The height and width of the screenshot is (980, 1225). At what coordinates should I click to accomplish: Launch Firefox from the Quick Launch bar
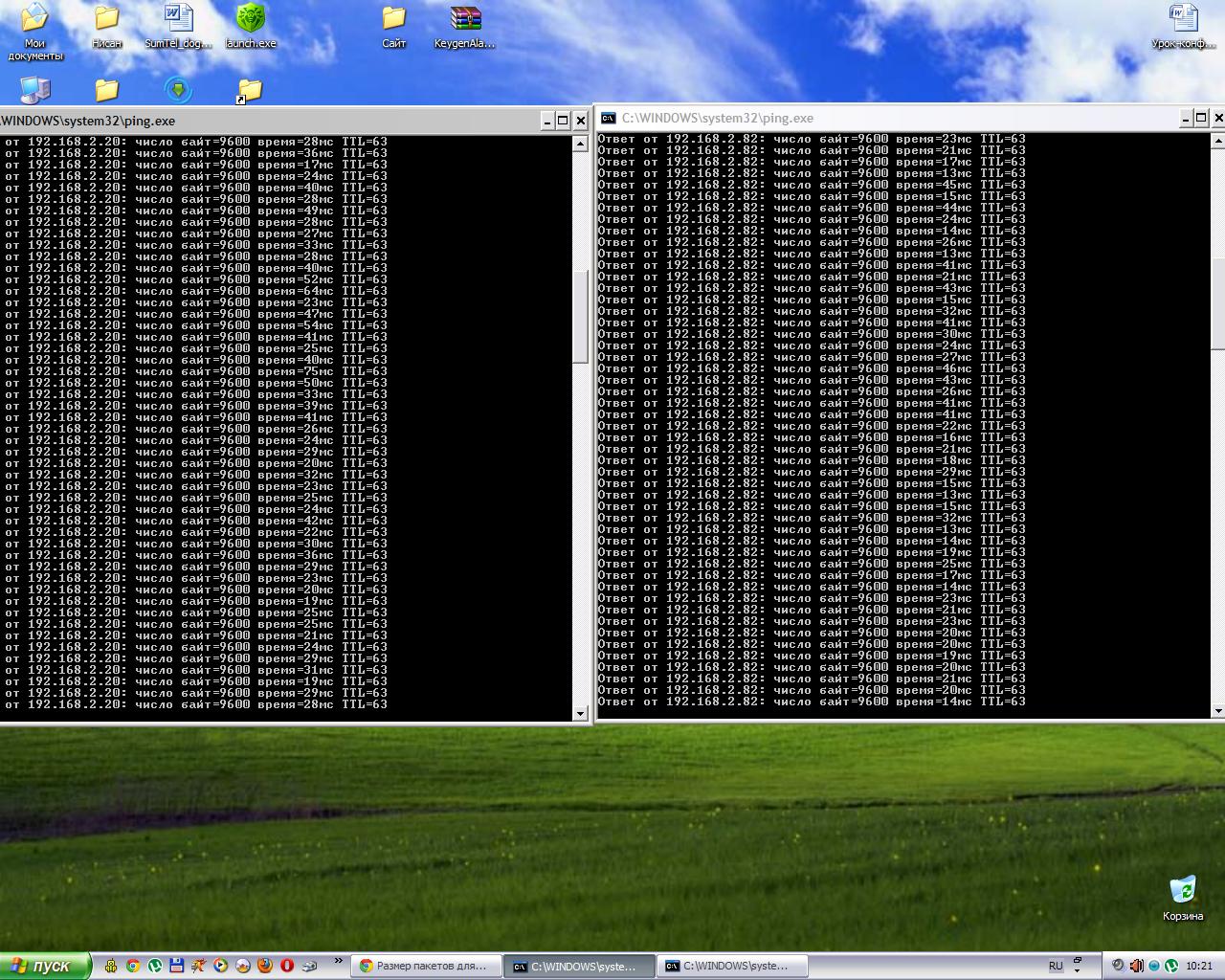pyautogui.click(x=264, y=966)
